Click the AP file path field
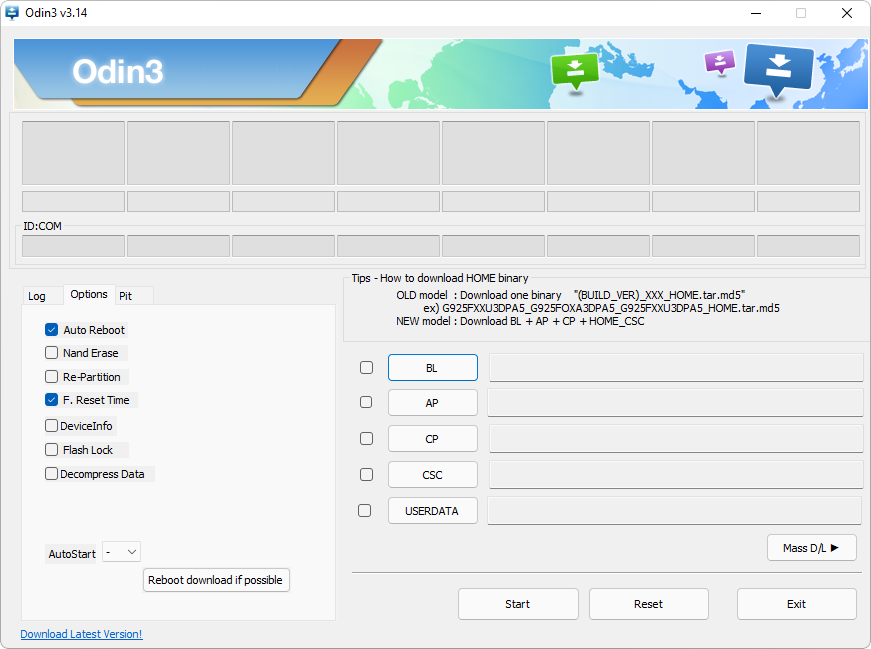The width and height of the screenshot is (871, 649). 675,403
